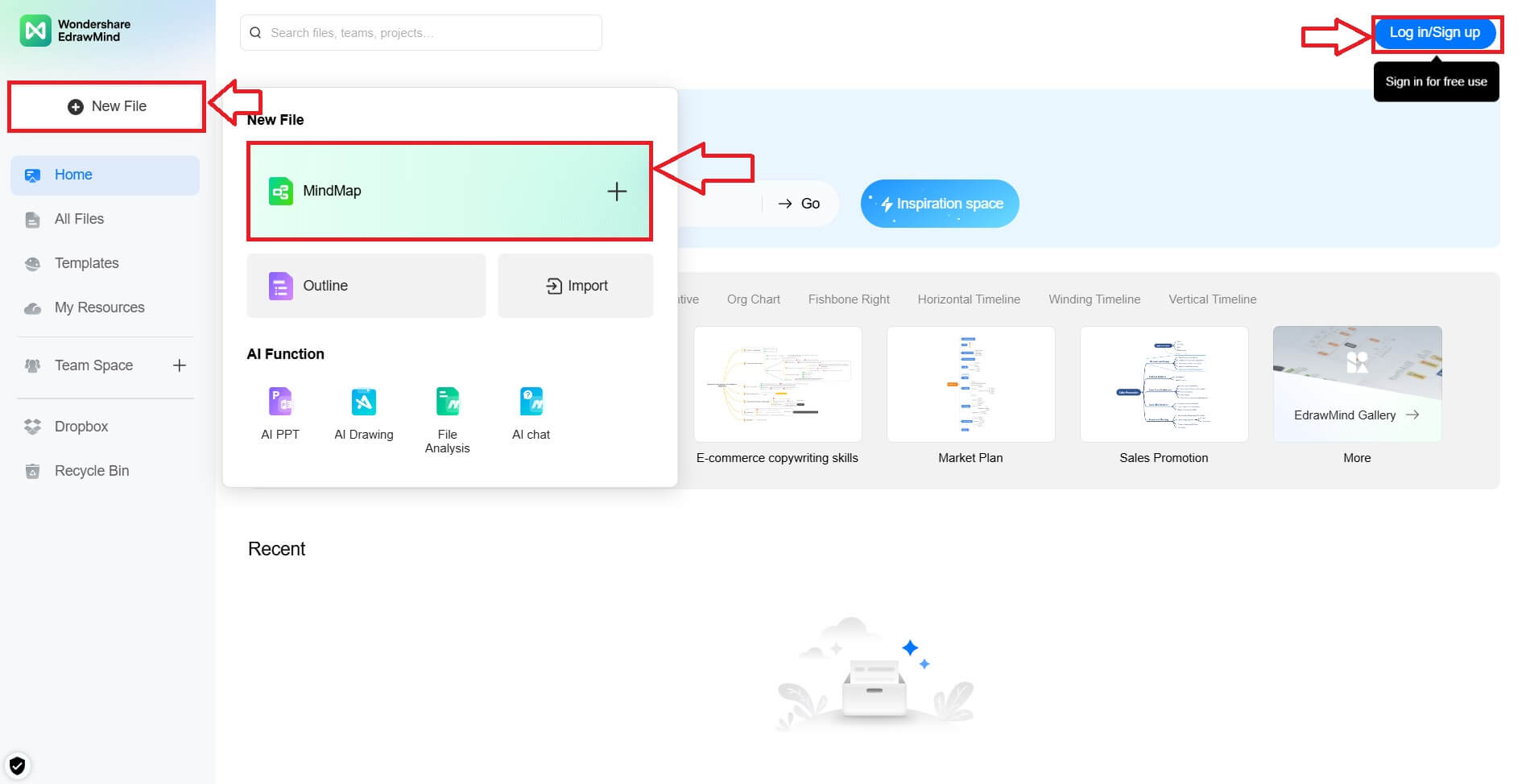
Task: Click the plus icon on MindMap card
Action: coord(617,192)
